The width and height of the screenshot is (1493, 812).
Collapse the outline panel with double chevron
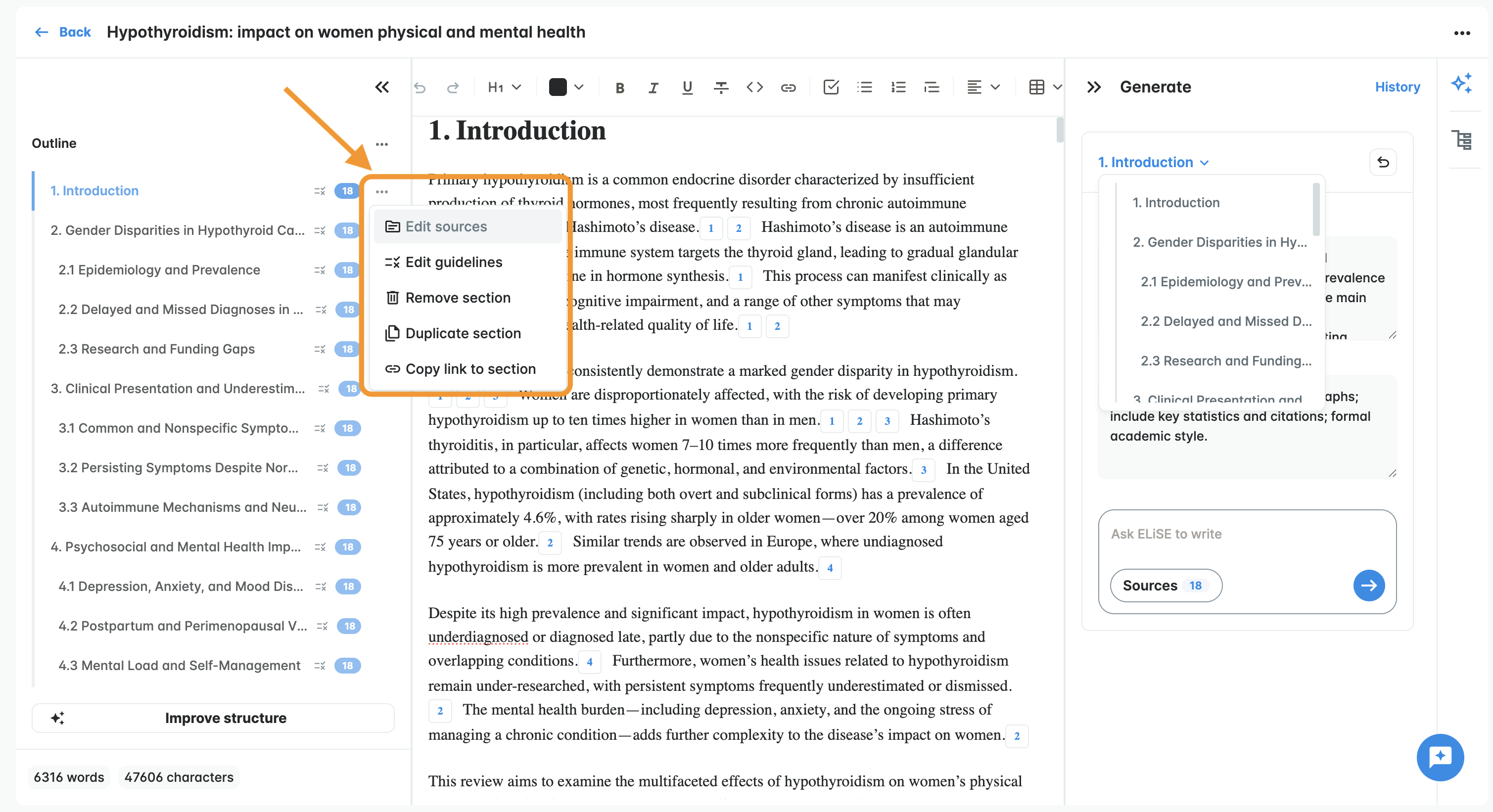[382, 88]
